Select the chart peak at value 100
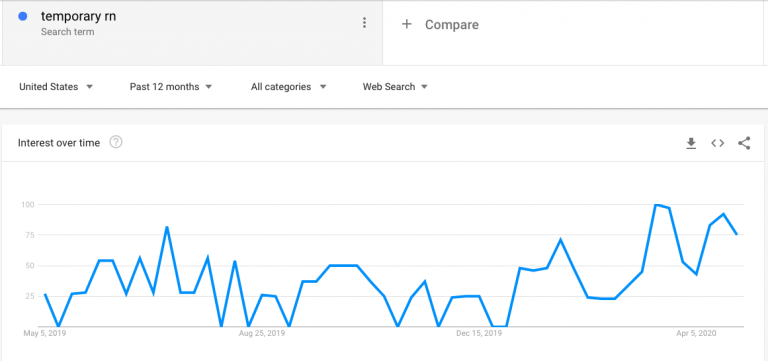The image size is (768, 361). [656, 204]
